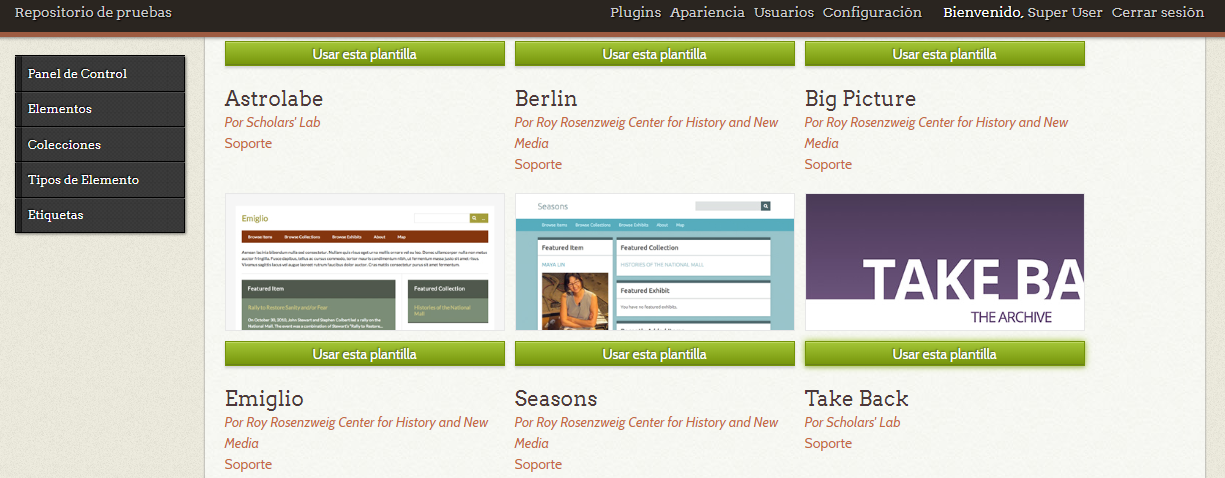This screenshot has width=1225, height=478.
Task: Go to Apariencia in top navigation
Action: click(707, 13)
